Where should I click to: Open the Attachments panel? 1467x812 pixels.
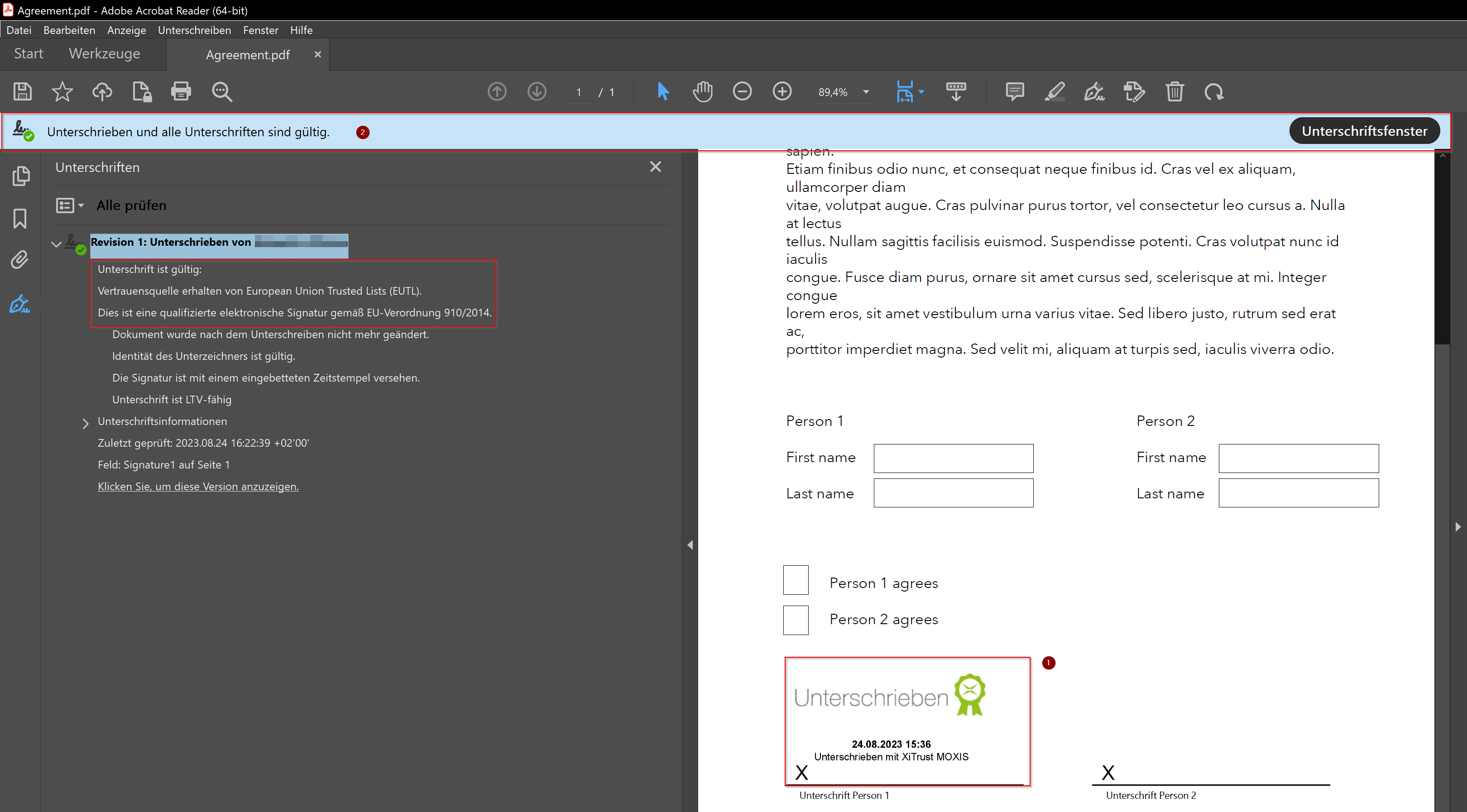[x=21, y=260]
